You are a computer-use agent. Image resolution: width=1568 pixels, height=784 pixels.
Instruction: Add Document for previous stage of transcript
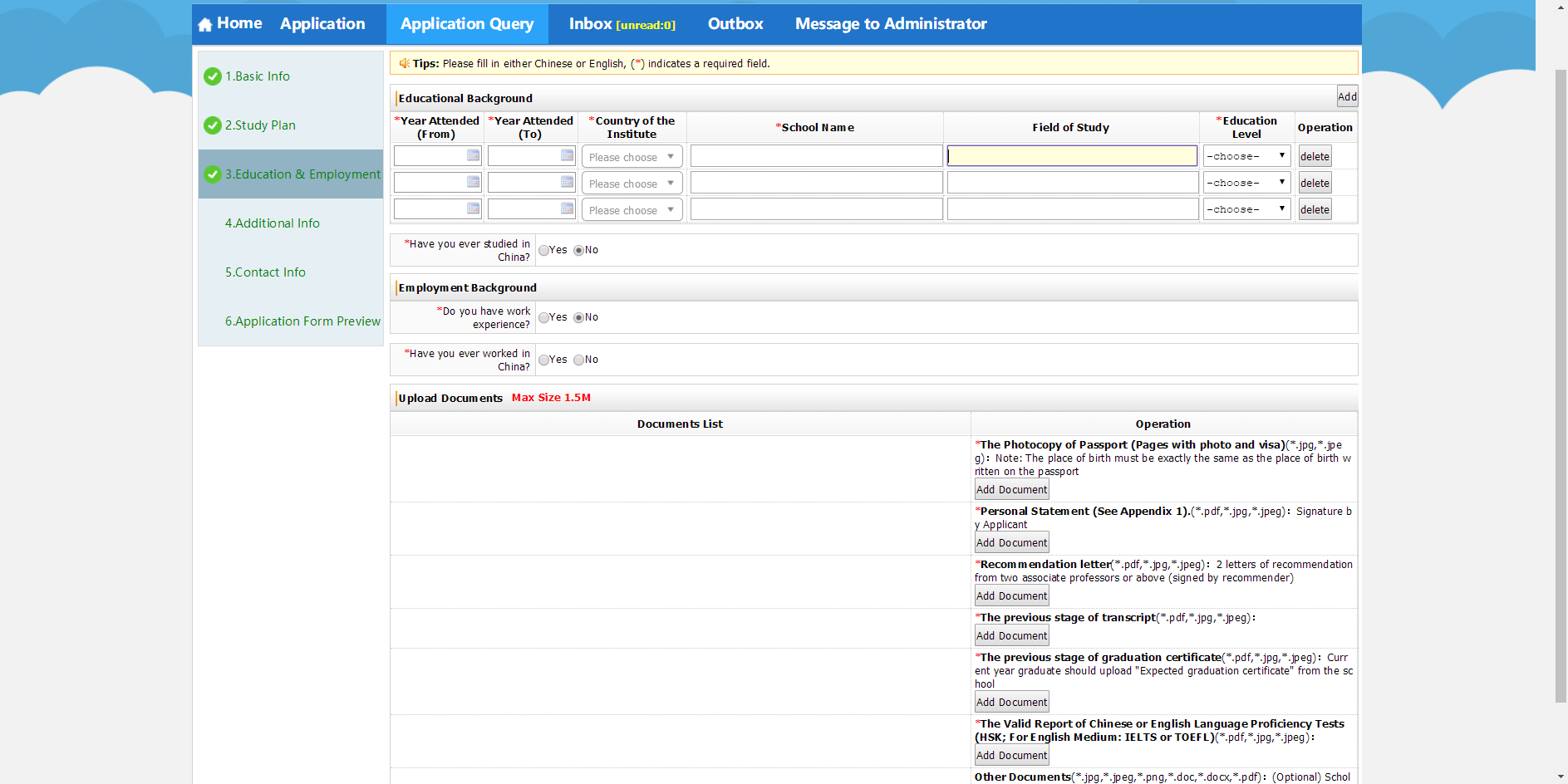[x=1011, y=635]
